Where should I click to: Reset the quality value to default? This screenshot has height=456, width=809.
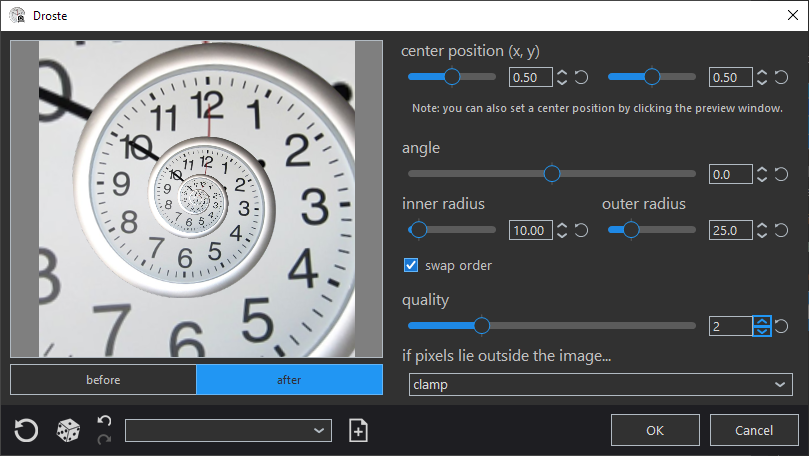coord(781,326)
